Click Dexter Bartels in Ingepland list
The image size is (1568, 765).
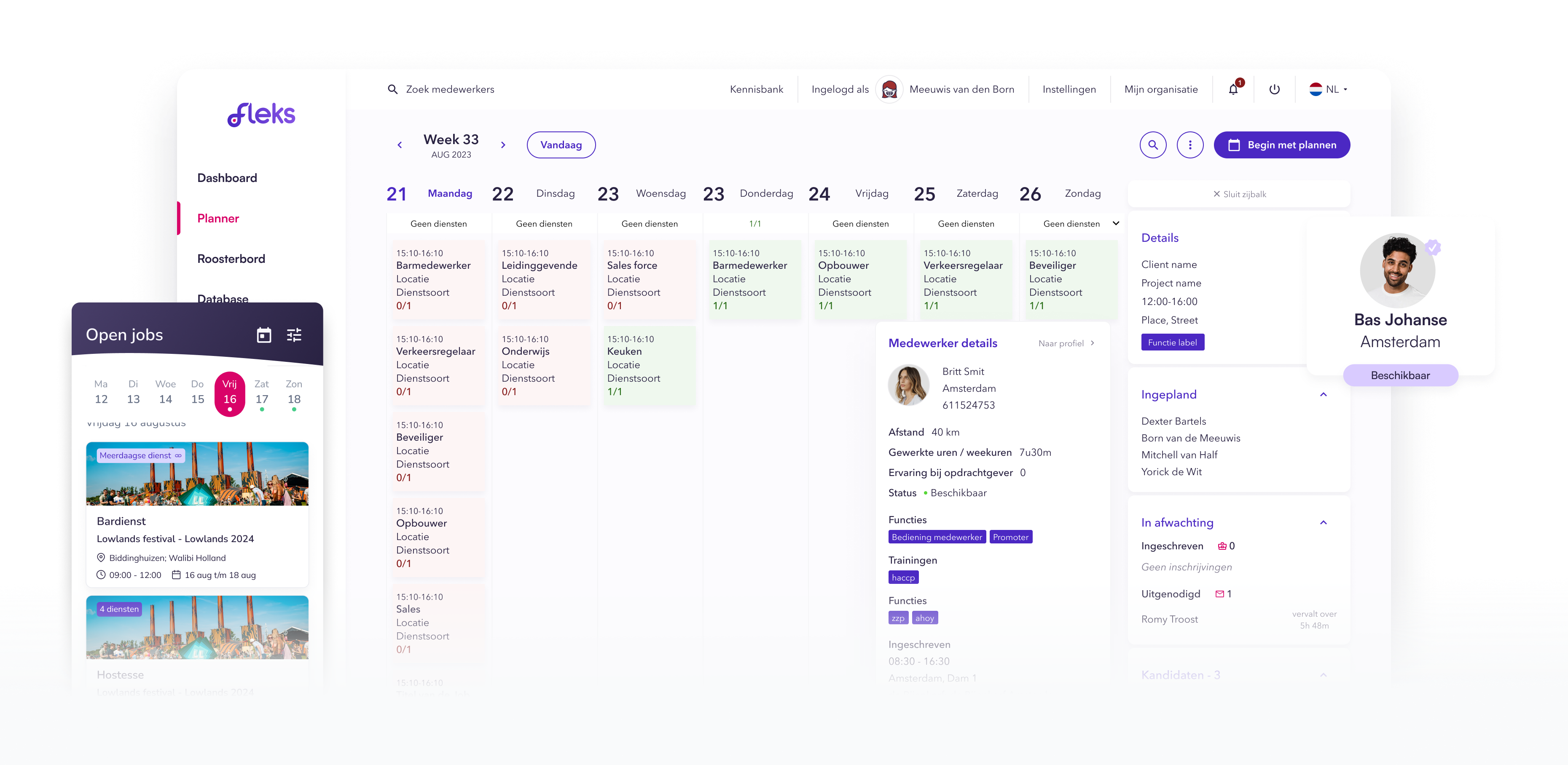click(x=1173, y=421)
